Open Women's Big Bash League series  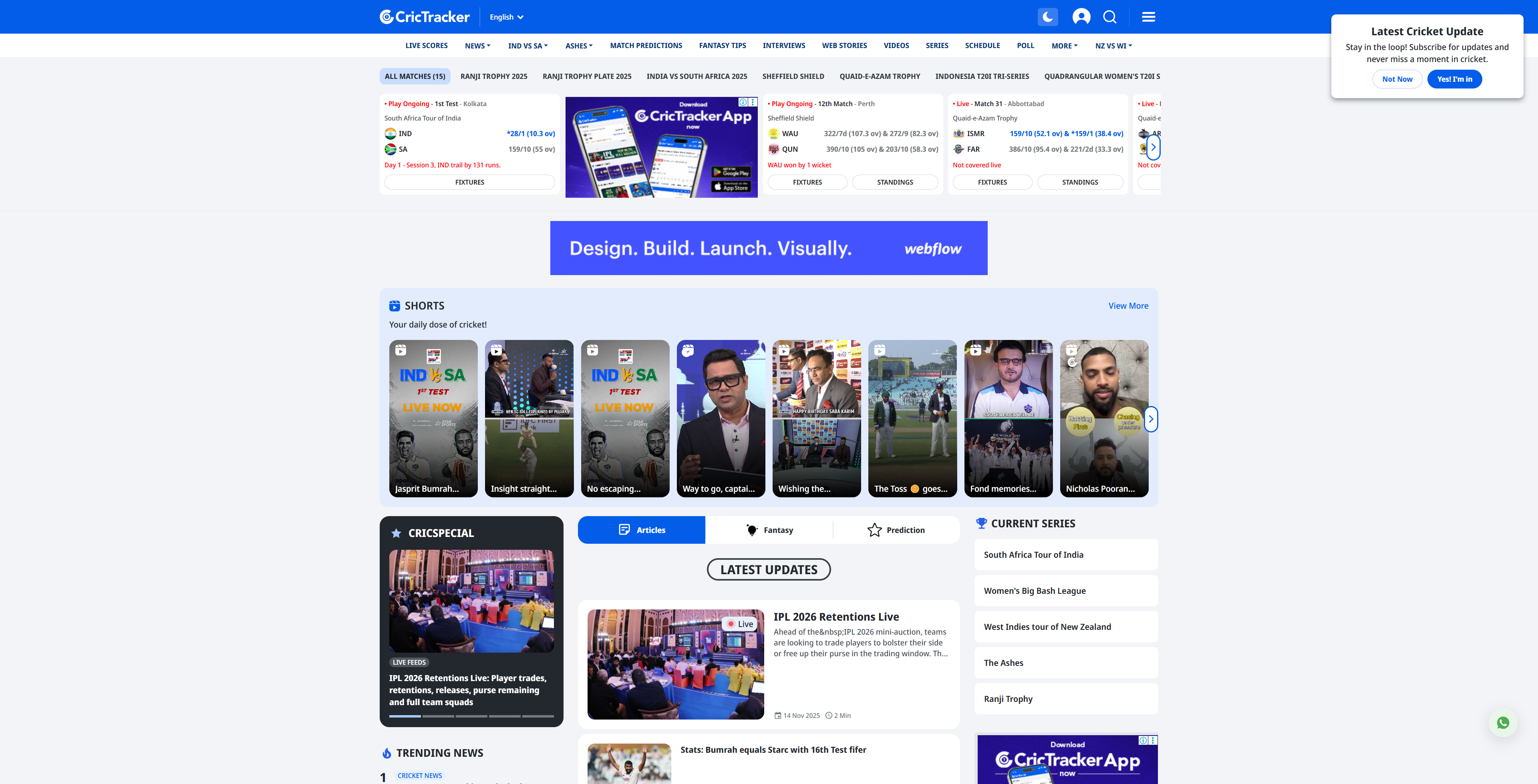(x=1066, y=591)
